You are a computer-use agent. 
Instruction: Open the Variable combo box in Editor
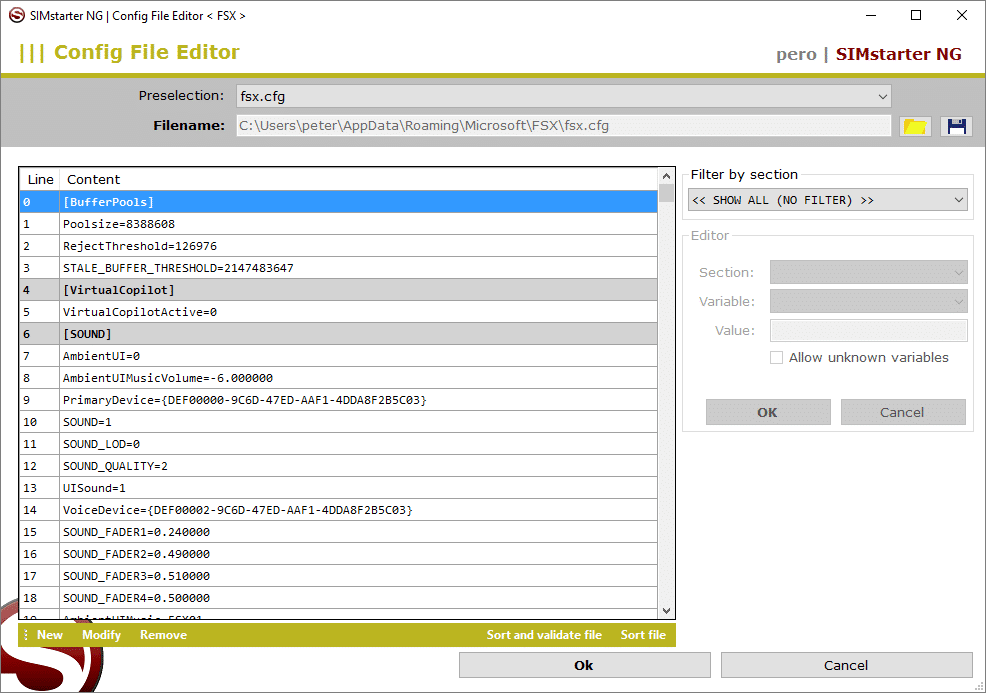868,301
